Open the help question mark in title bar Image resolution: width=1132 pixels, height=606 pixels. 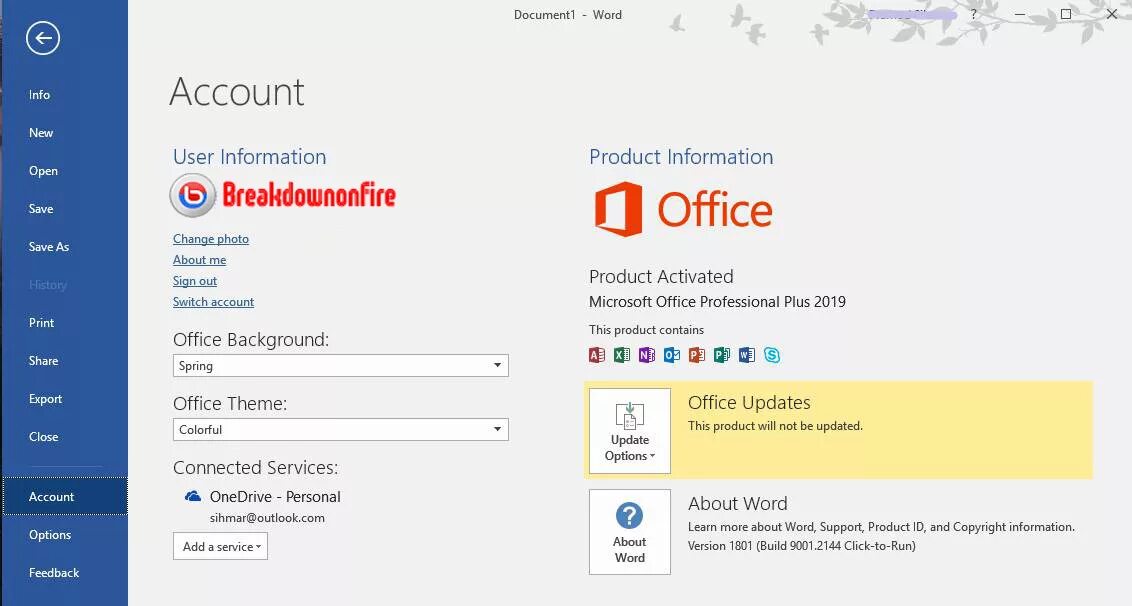click(x=973, y=14)
